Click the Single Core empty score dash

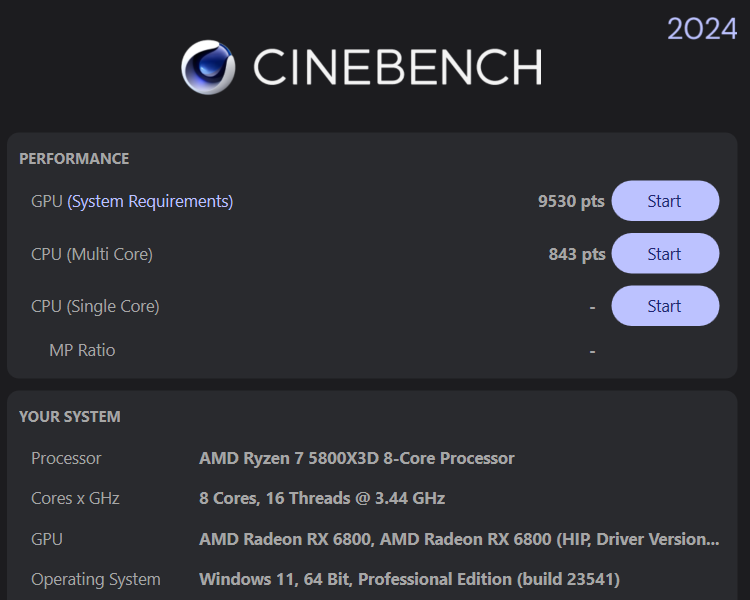tap(592, 307)
